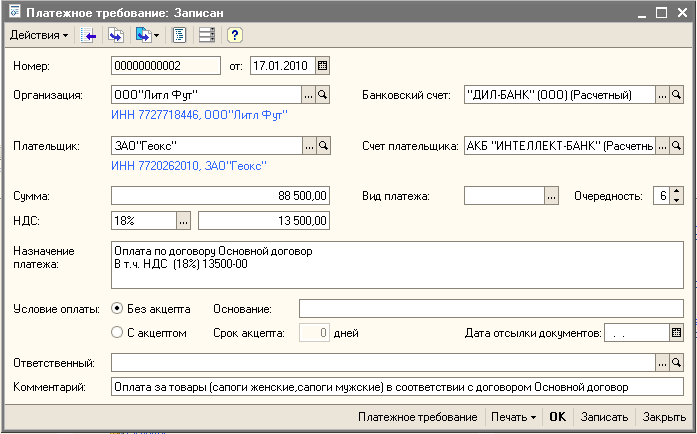Open the Действия menu
The image size is (697, 434).
click(x=38, y=35)
